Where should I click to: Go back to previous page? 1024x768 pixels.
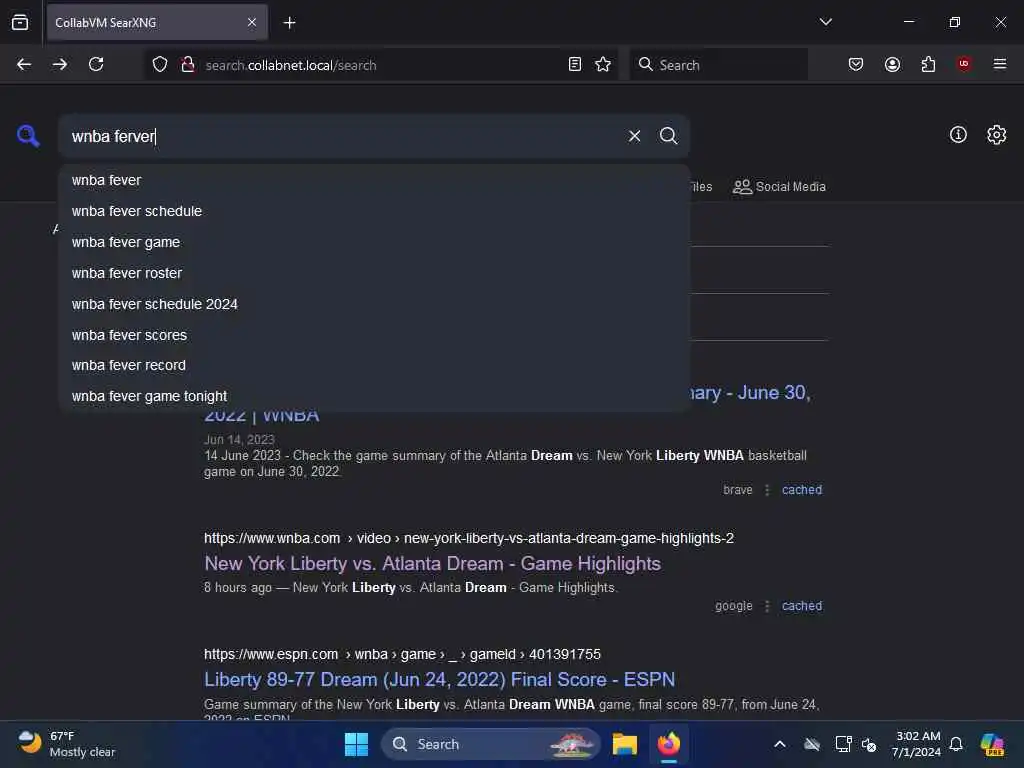tap(24, 64)
